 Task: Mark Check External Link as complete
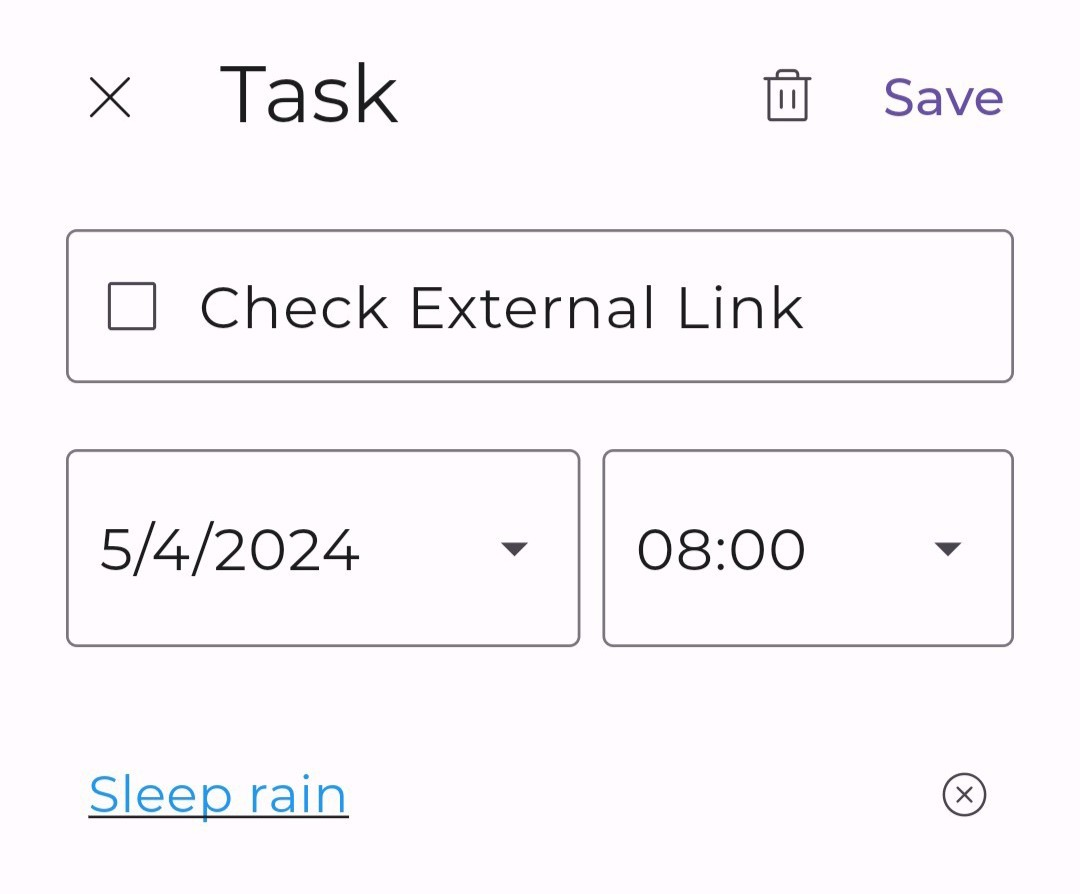132,306
